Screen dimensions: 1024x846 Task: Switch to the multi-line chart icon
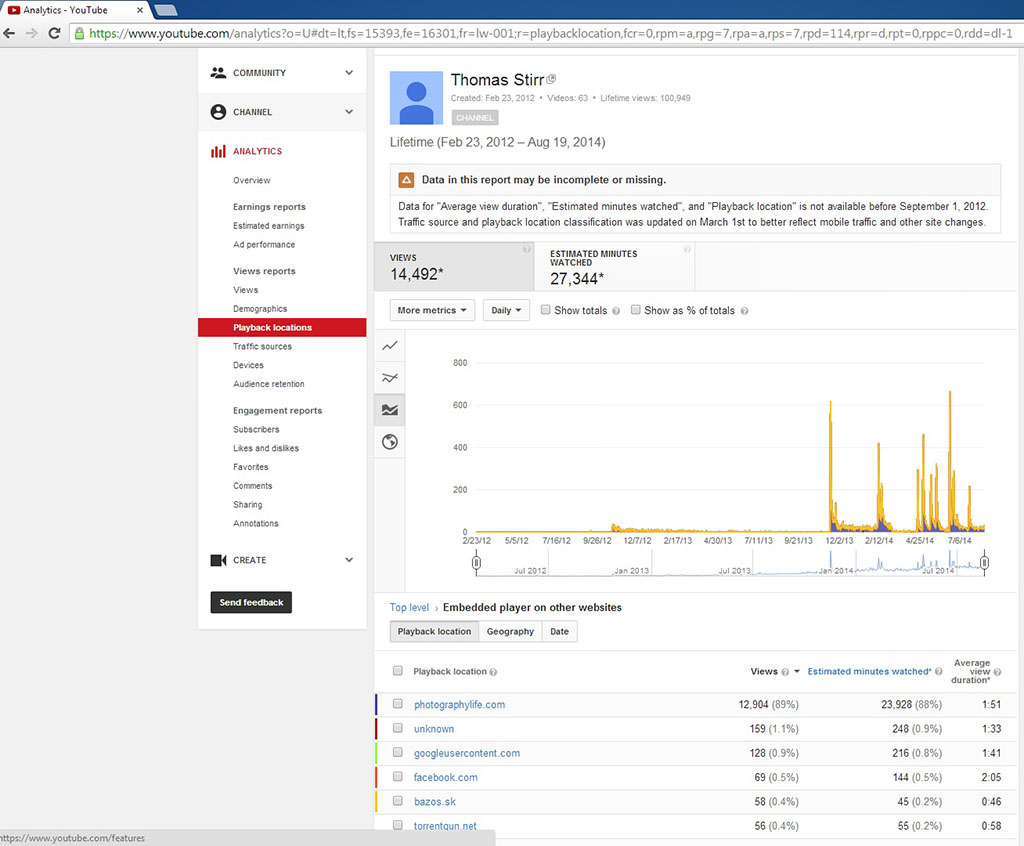(x=390, y=378)
